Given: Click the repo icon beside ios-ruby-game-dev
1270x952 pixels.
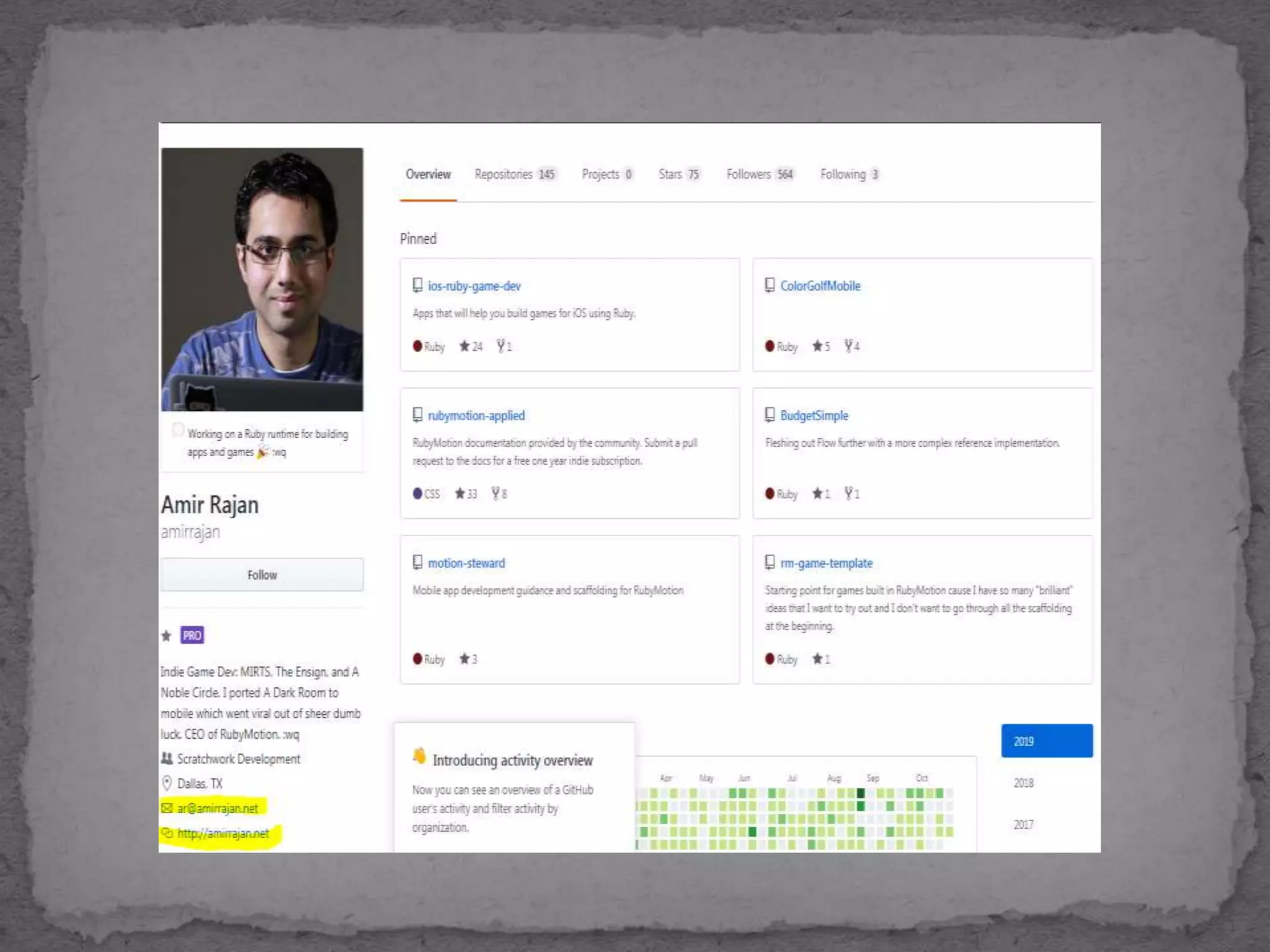Looking at the screenshot, I should point(417,285).
